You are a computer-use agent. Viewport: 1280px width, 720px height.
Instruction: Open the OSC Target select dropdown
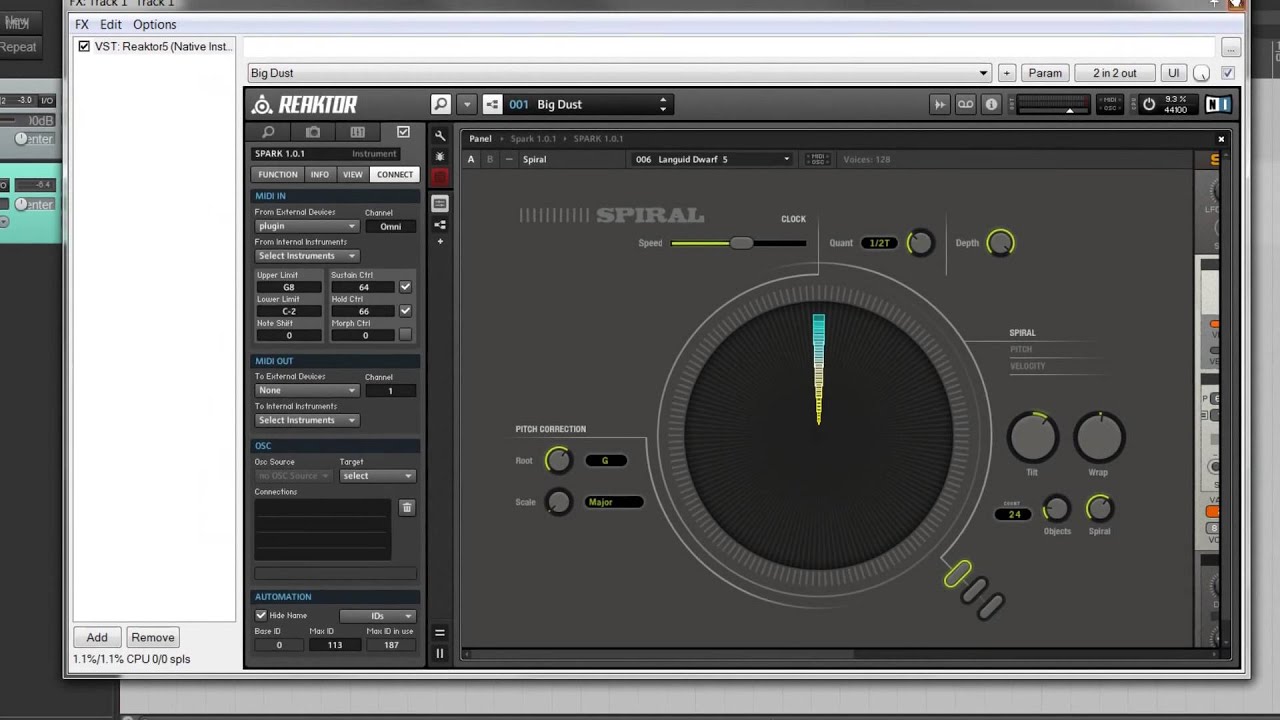[x=377, y=476]
